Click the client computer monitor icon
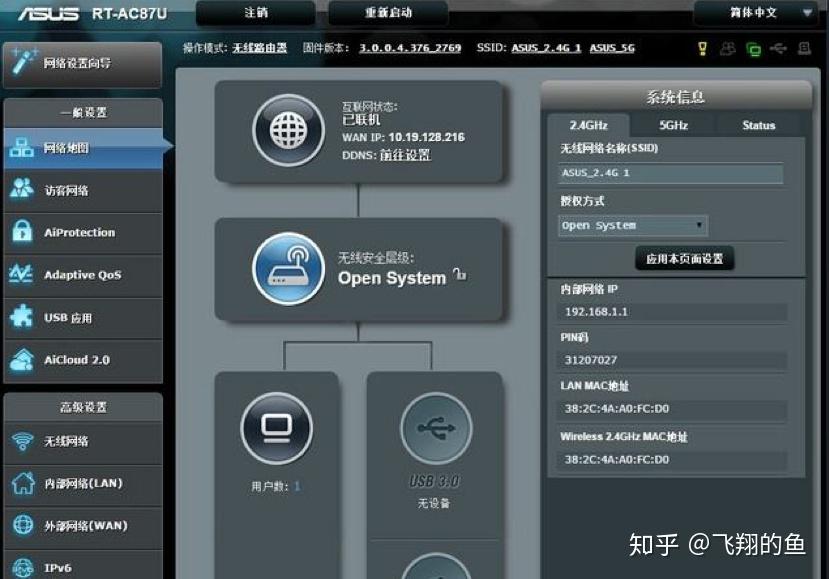 (276, 429)
